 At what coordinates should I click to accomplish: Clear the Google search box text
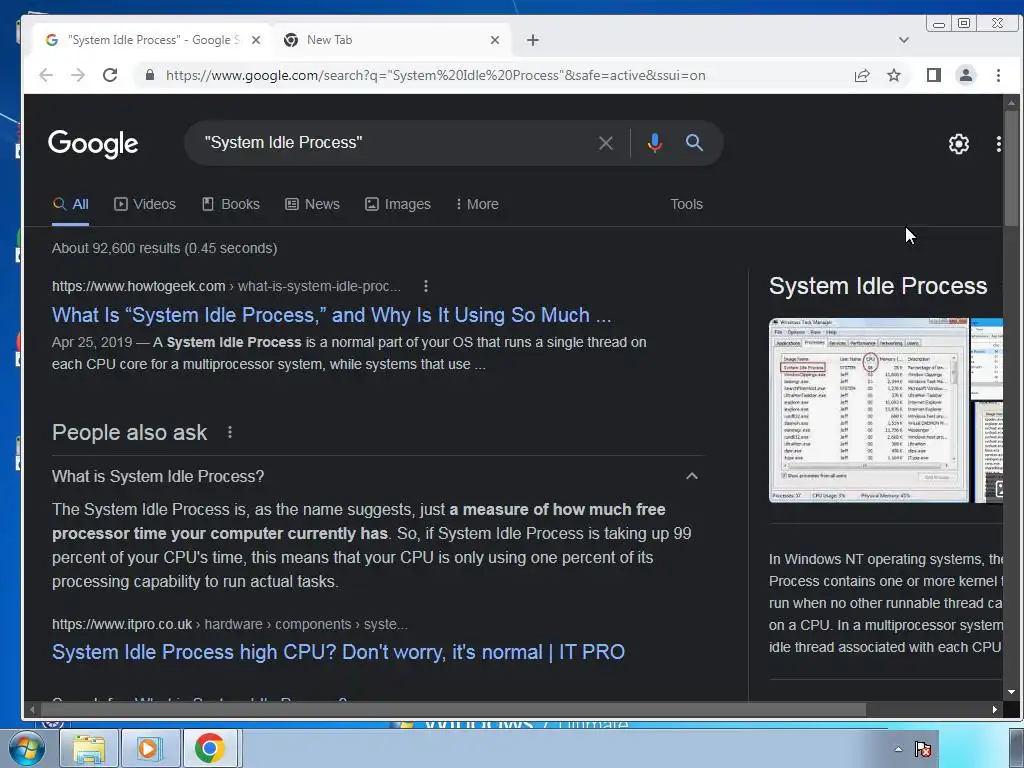pos(606,143)
